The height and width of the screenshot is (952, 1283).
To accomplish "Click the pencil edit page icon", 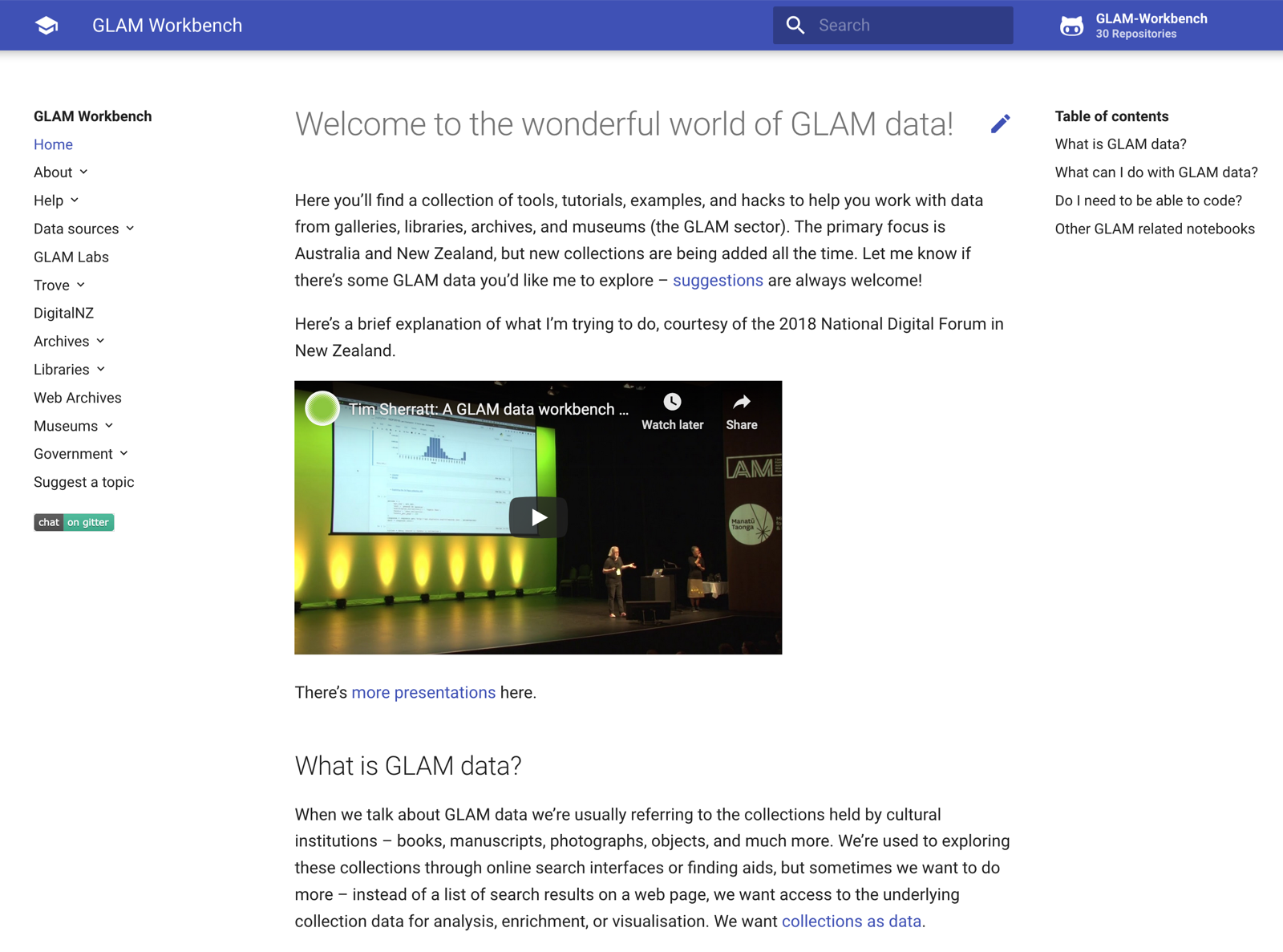I will click(1000, 124).
